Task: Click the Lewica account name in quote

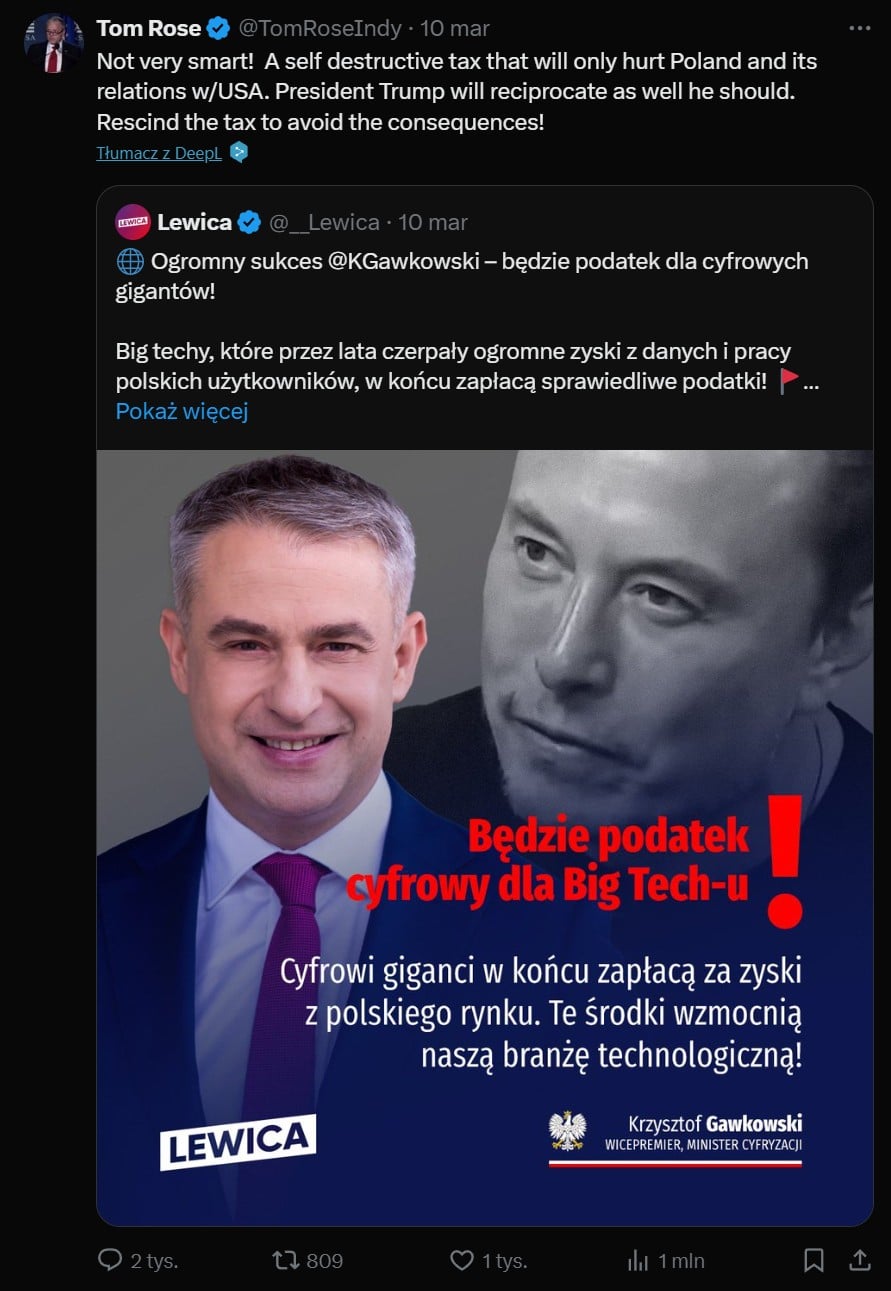Action: click(x=194, y=222)
